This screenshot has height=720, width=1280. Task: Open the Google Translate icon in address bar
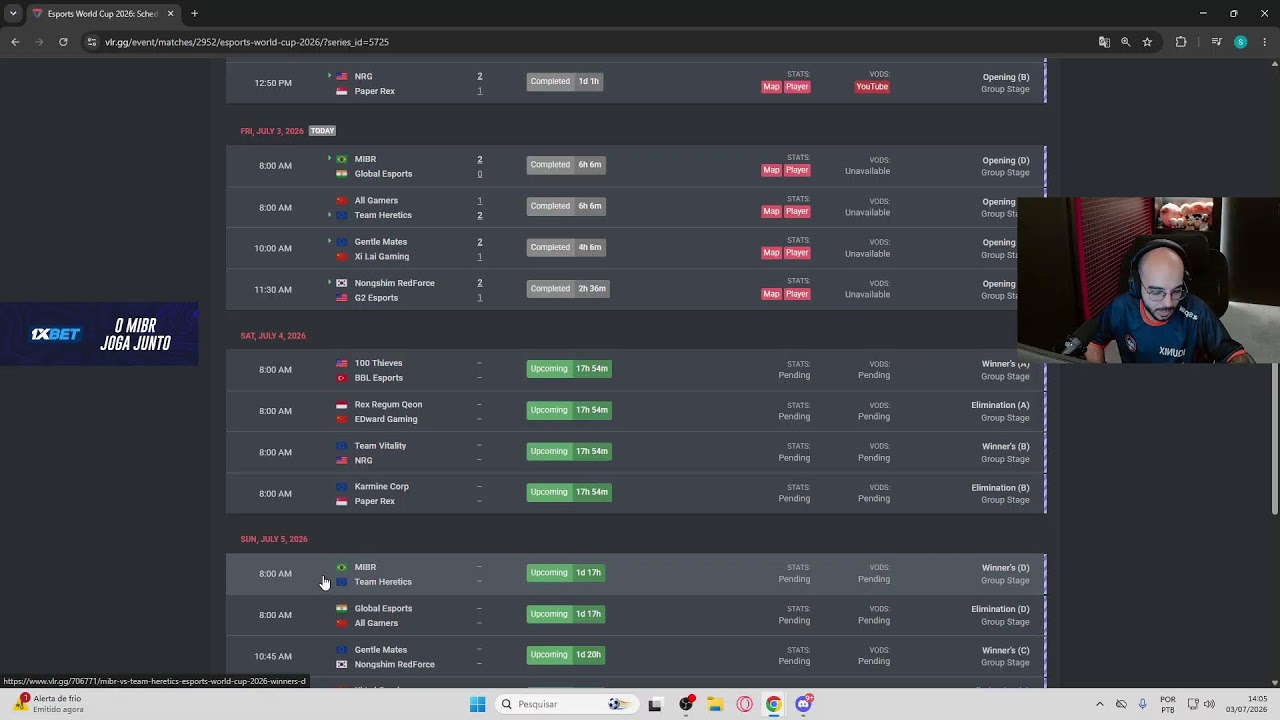click(x=1104, y=42)
